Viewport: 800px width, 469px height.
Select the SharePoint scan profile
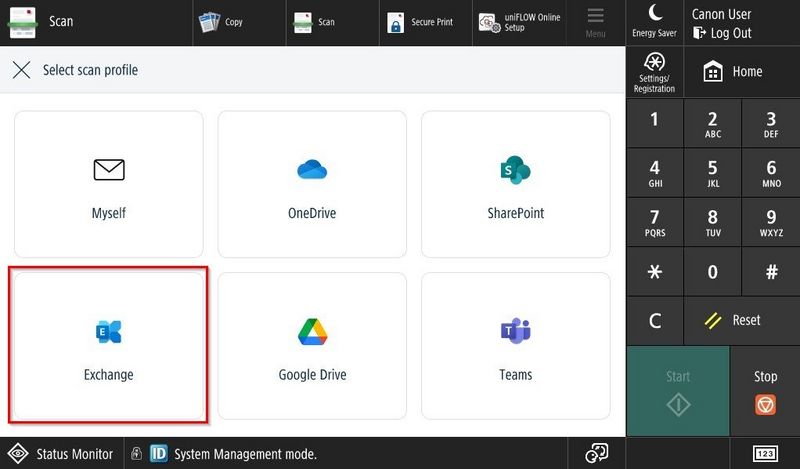point(515,184)
